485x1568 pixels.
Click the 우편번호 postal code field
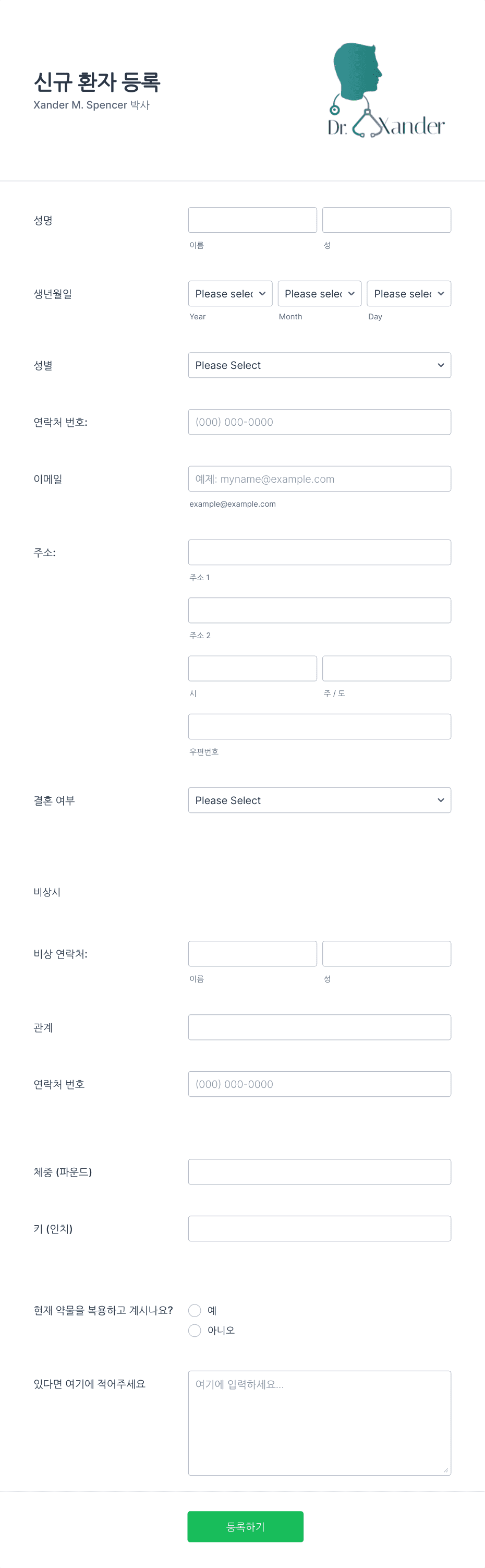pos(320,727)
